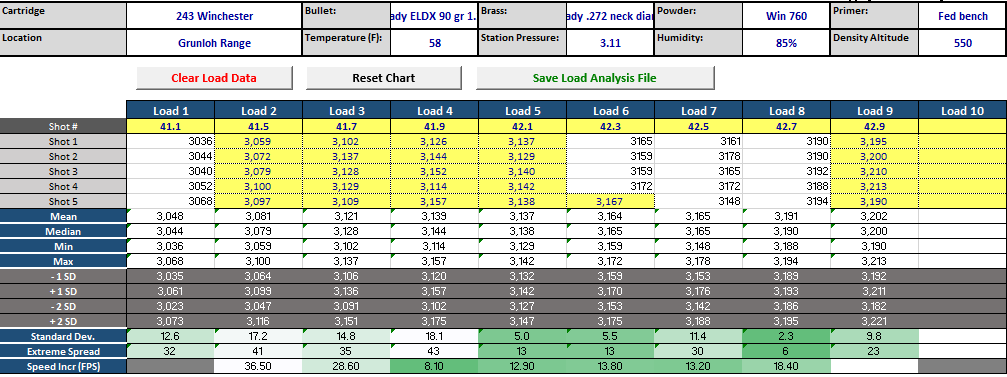Select the Location field Grunloh Range
The image size is (1007, 377).
coord(214,43)
